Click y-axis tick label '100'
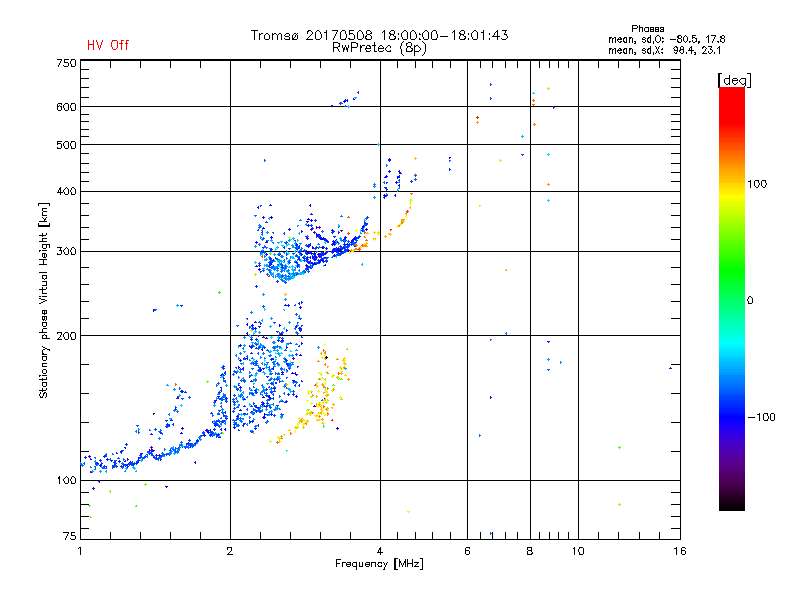 66,481
